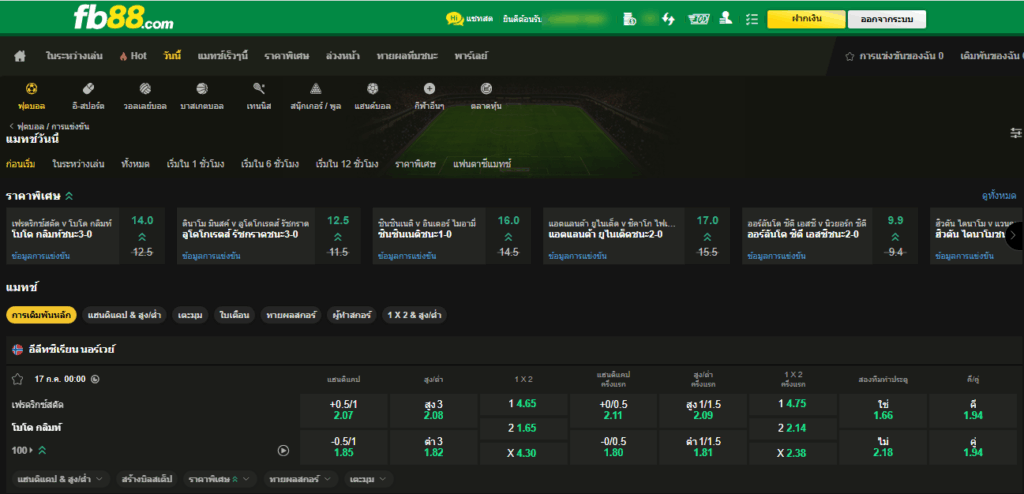
Task: Select the volleyball sport icon
Action: click(x=145, y=88)
